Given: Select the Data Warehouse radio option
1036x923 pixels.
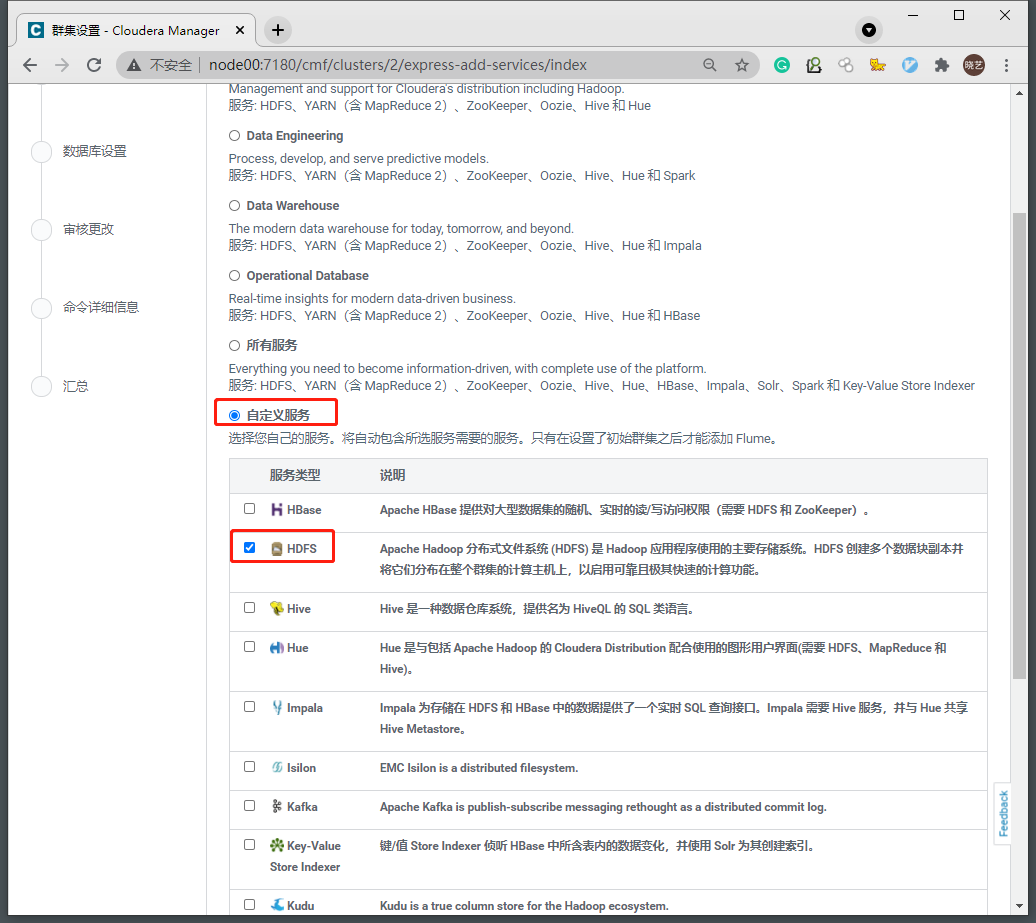Looking at the screenshot, I should click(234, 205).
